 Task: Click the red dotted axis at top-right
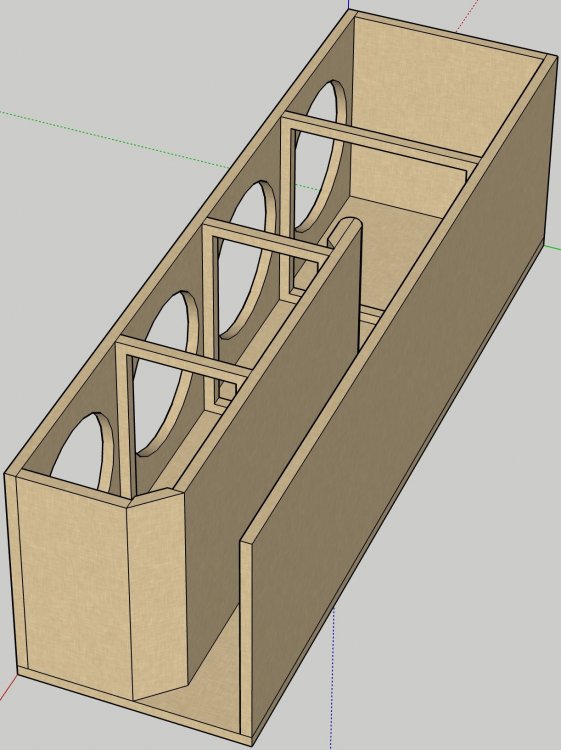466,15
